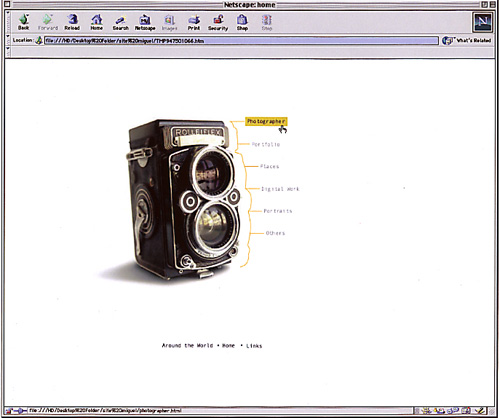The image size is (500, 418).
Task: Go back with the Back toolbar button
Action: [23, 22]
